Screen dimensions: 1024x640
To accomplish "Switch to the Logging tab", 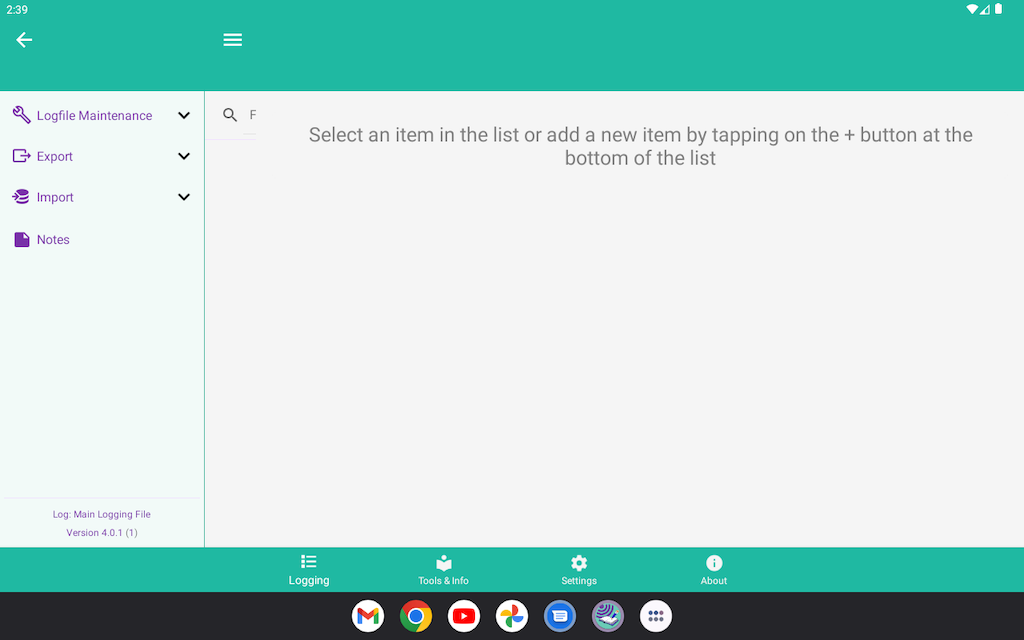I will 309,570.
